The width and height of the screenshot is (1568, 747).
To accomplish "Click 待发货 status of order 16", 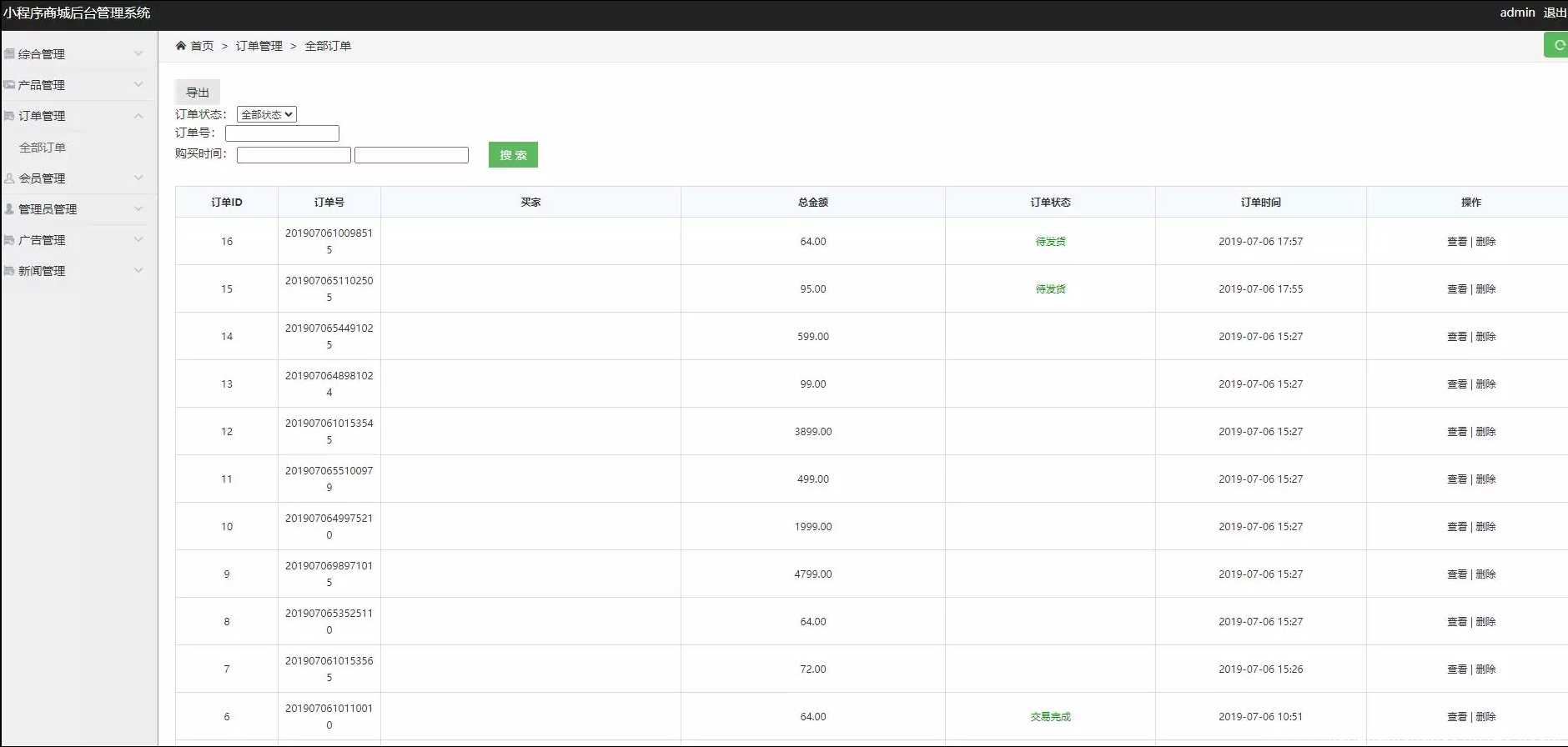I will tap(1050, 242).
